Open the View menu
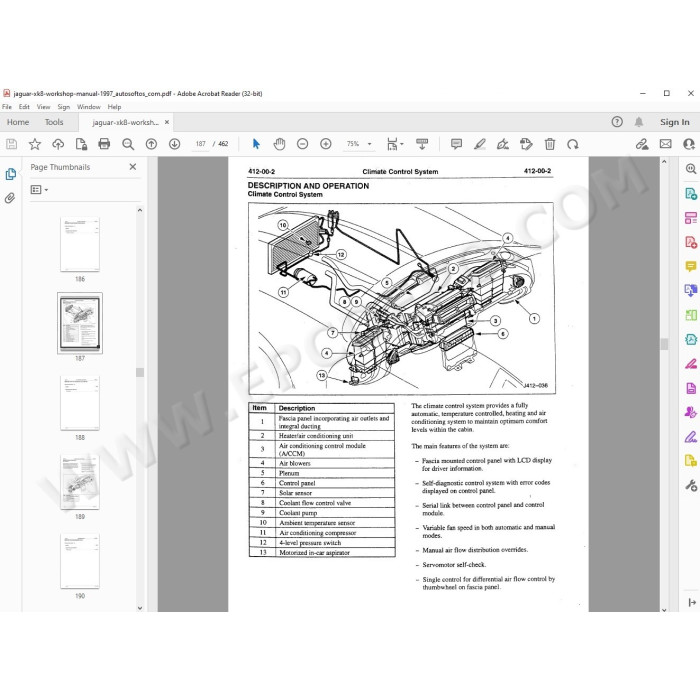 coord(43,107)
